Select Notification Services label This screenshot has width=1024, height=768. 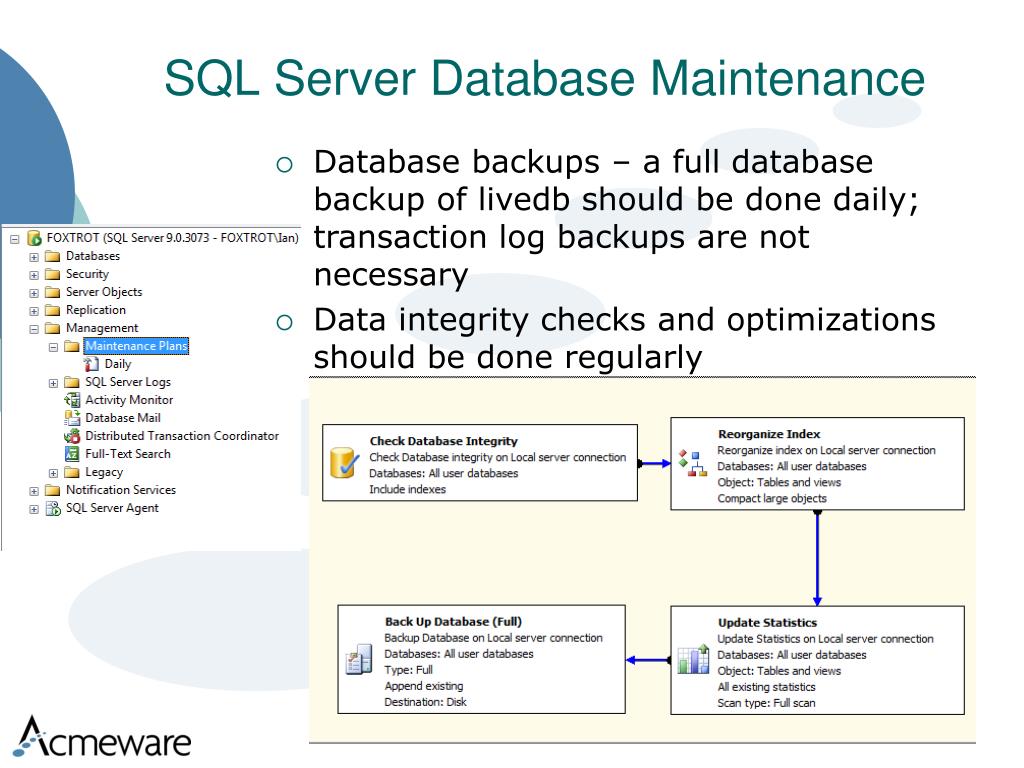[x=121, y=490]
